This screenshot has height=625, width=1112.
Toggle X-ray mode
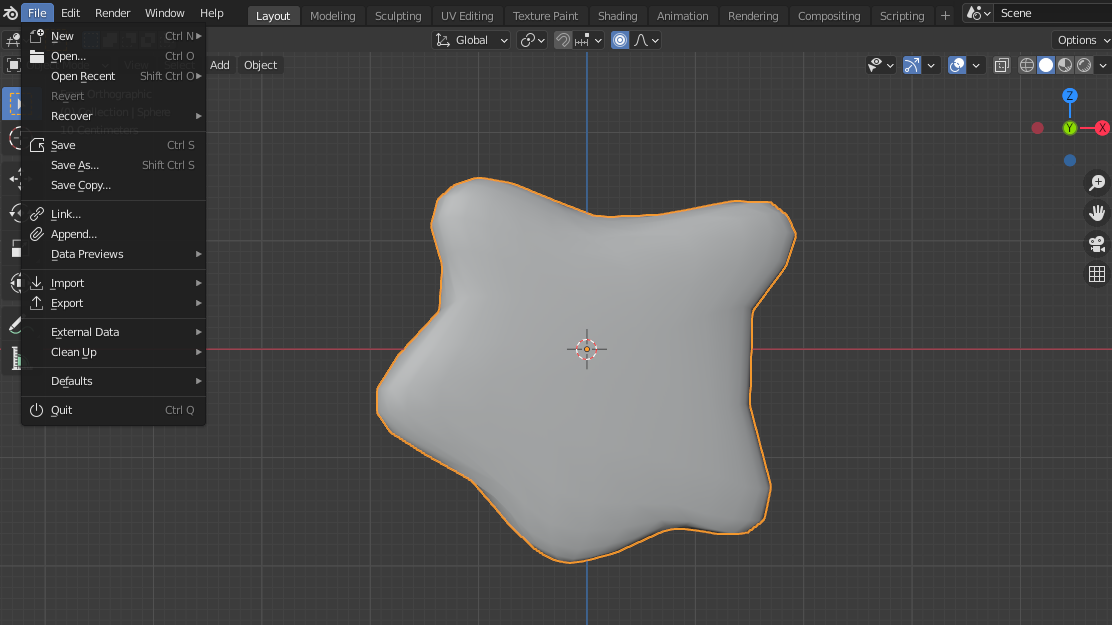click(x=1001, y=65)
